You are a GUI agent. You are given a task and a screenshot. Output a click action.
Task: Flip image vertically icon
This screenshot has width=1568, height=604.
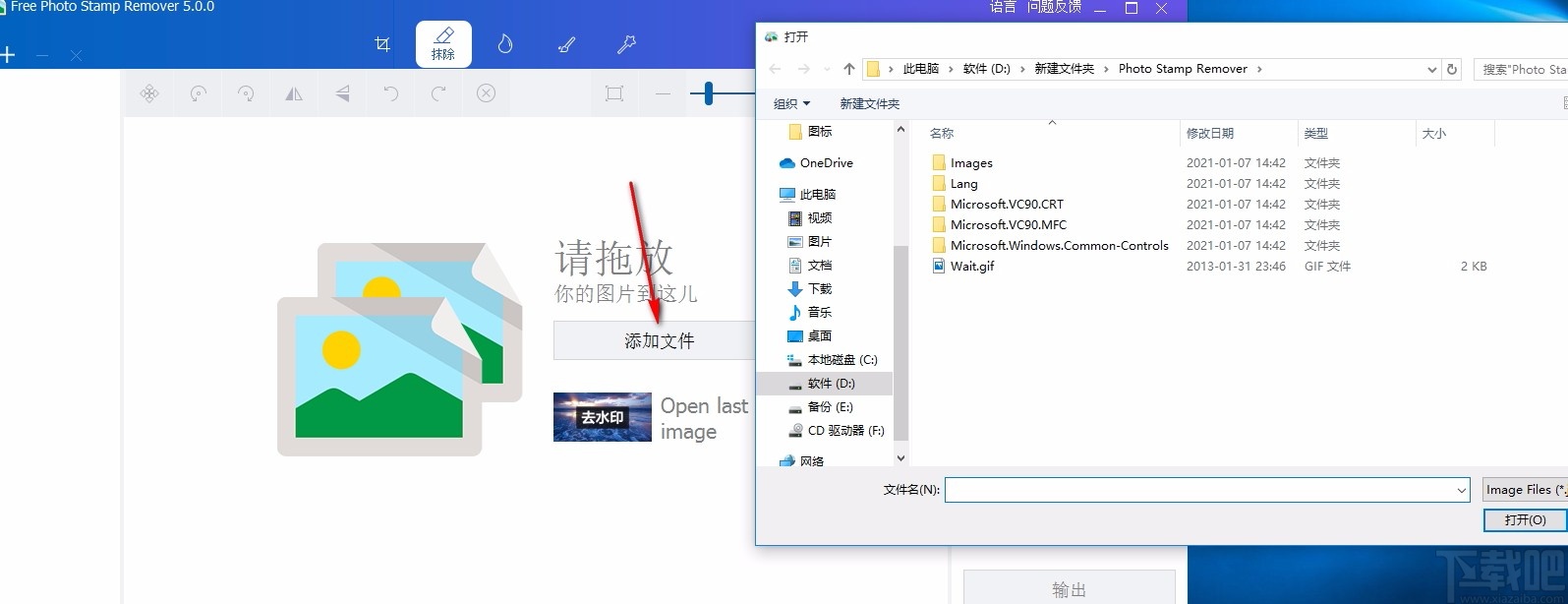click(x=342, y=93)
